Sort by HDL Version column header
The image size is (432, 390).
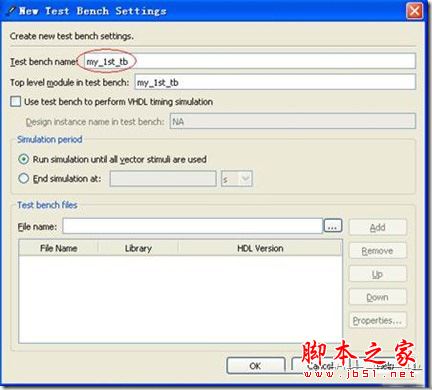coord(260,248)
